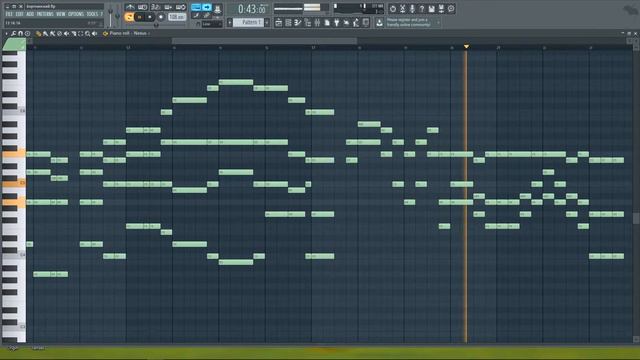This screenshot has height=360, width=640.
Task: Choose the dashed-box Select tool
Action: (80, 33)
